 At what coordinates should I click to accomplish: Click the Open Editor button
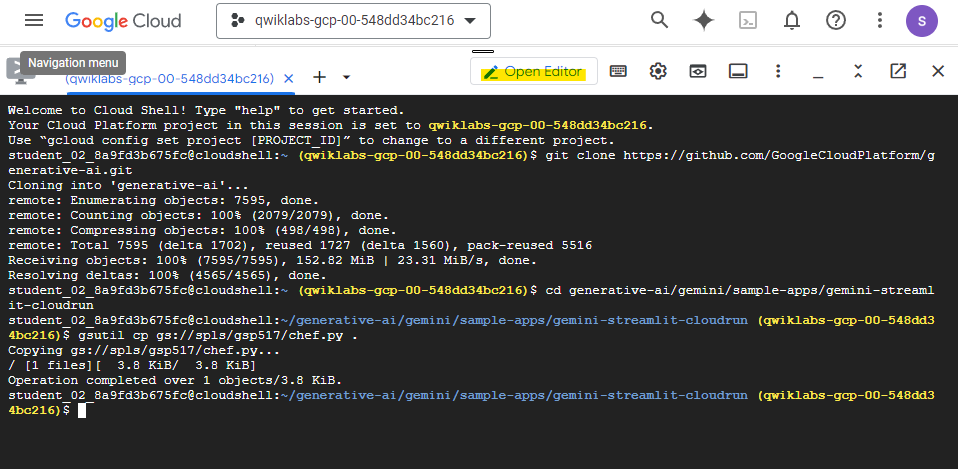[x=534, y=71]
